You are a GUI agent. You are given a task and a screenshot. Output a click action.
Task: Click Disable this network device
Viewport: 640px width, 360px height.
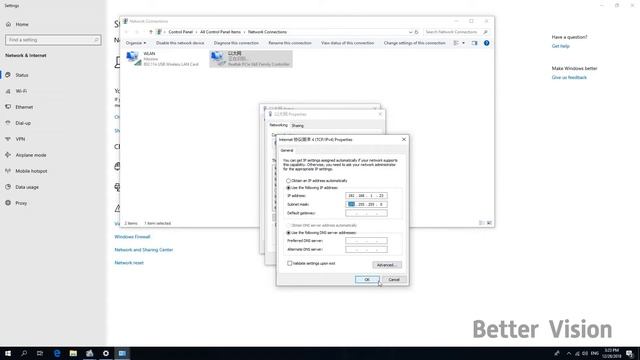click(x=180, y=43)
